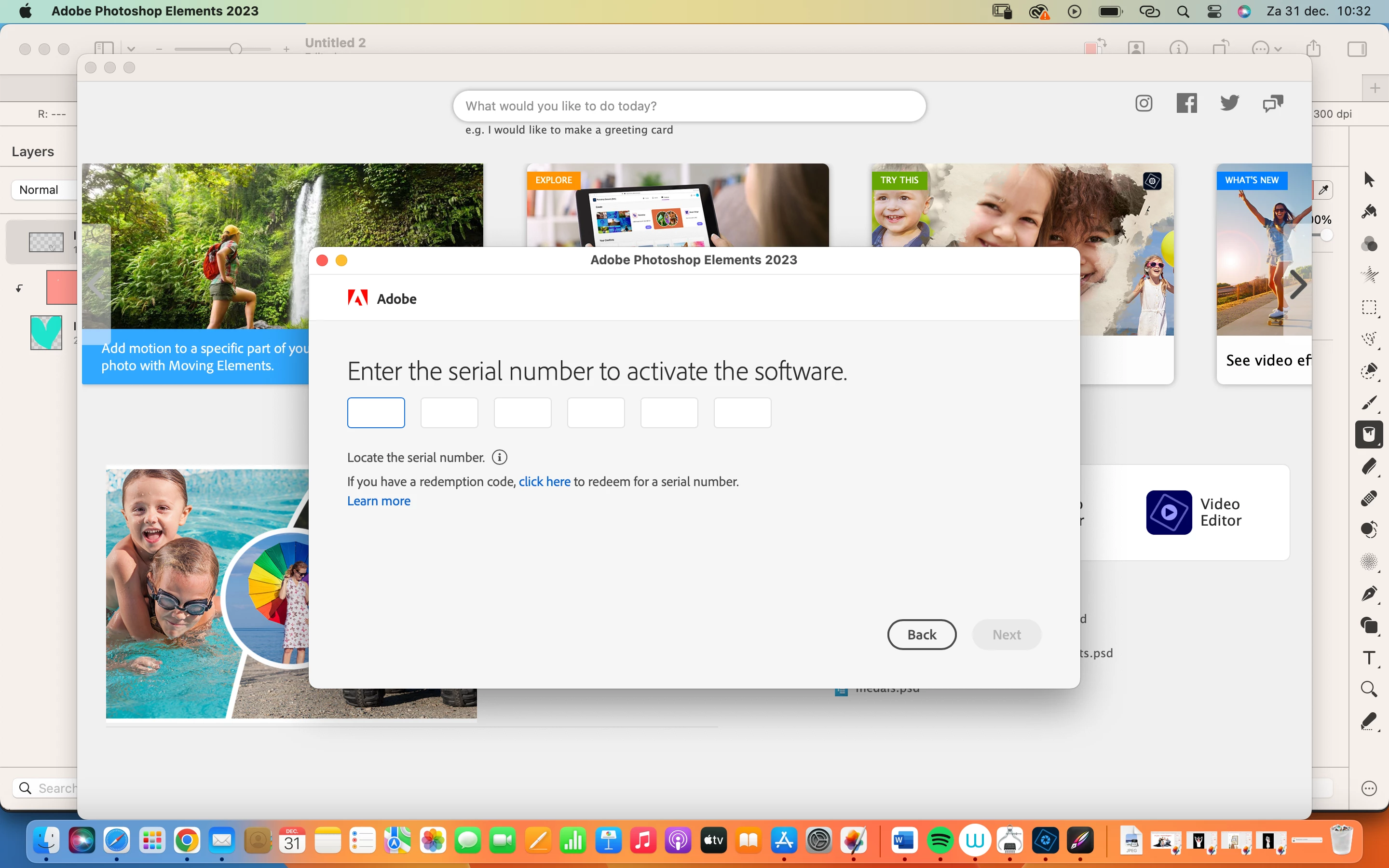Open the Normal blend mode dropdown
This screenshot has height=868, width=1389.
40,190
